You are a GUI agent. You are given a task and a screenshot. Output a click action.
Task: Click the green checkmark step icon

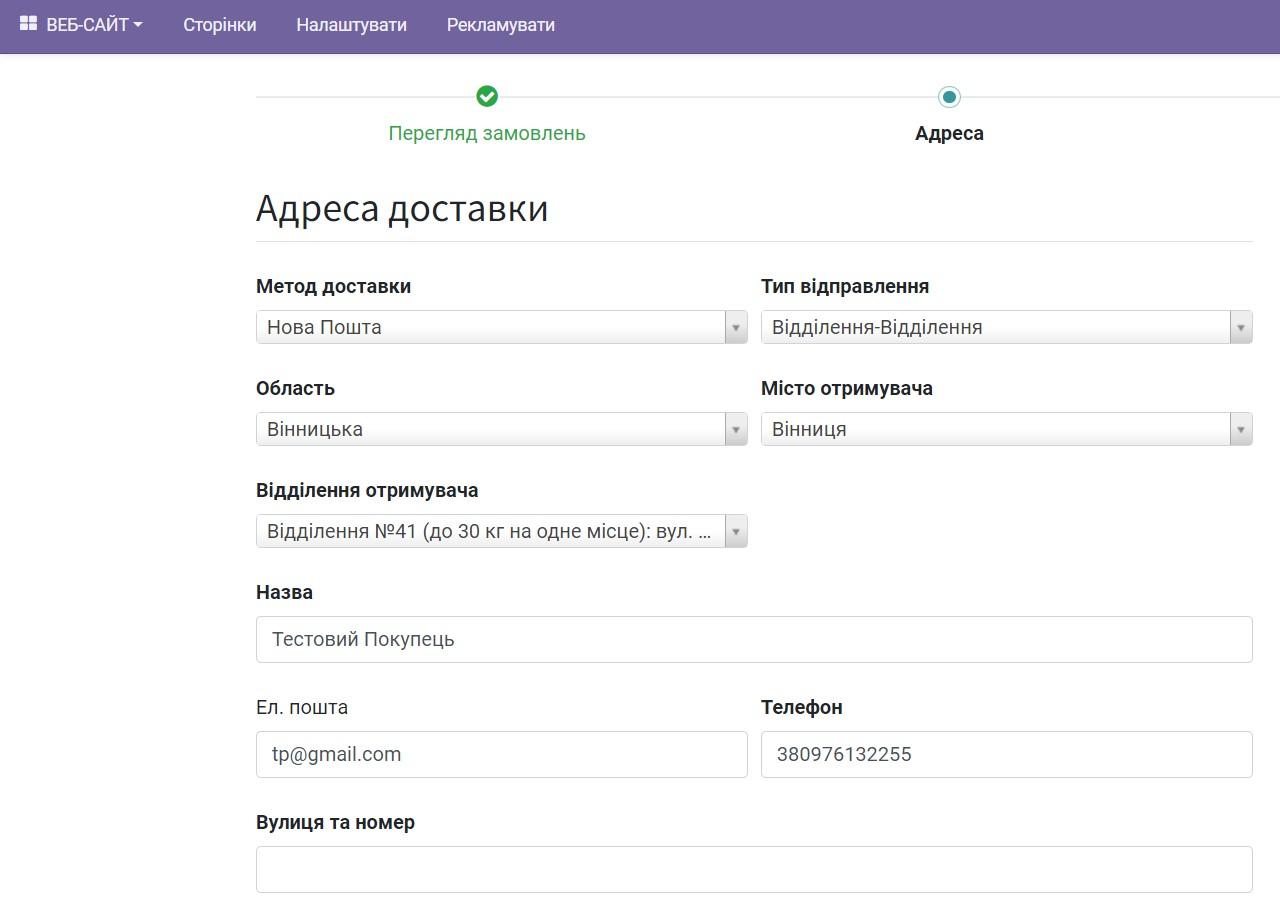click(x=487, y=96)
